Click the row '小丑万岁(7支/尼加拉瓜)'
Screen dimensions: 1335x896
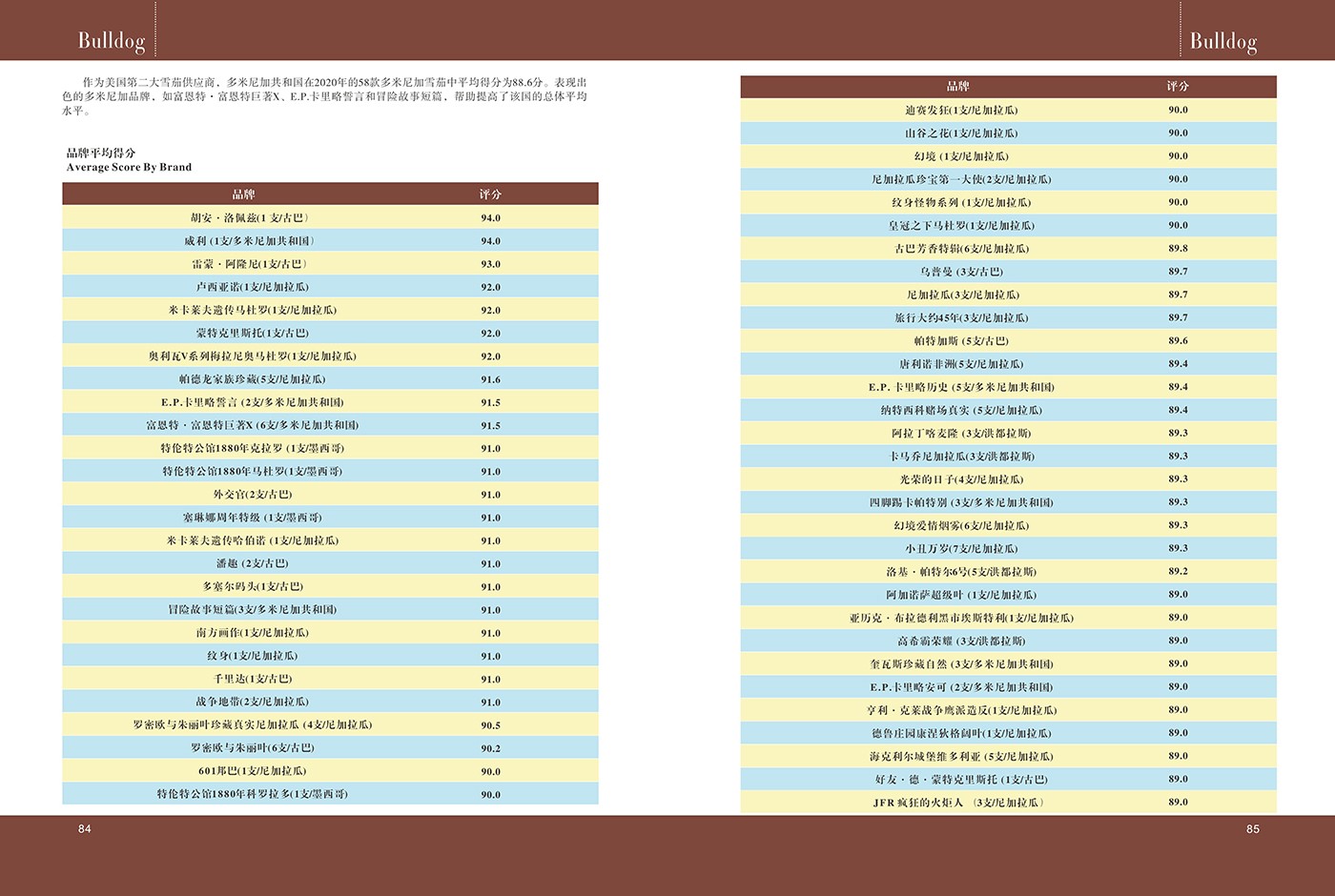1008,548
